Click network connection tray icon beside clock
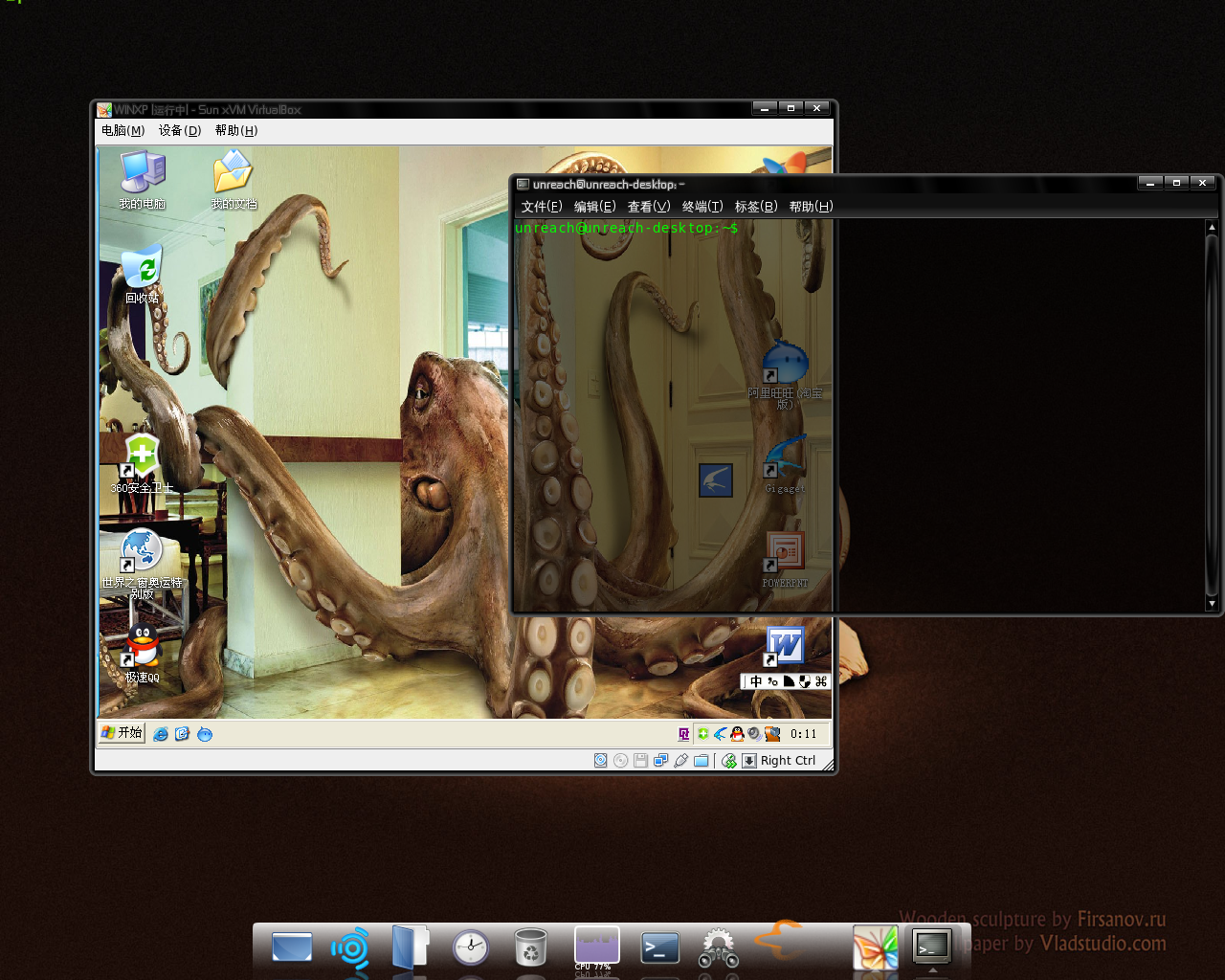 click(772, 734)
